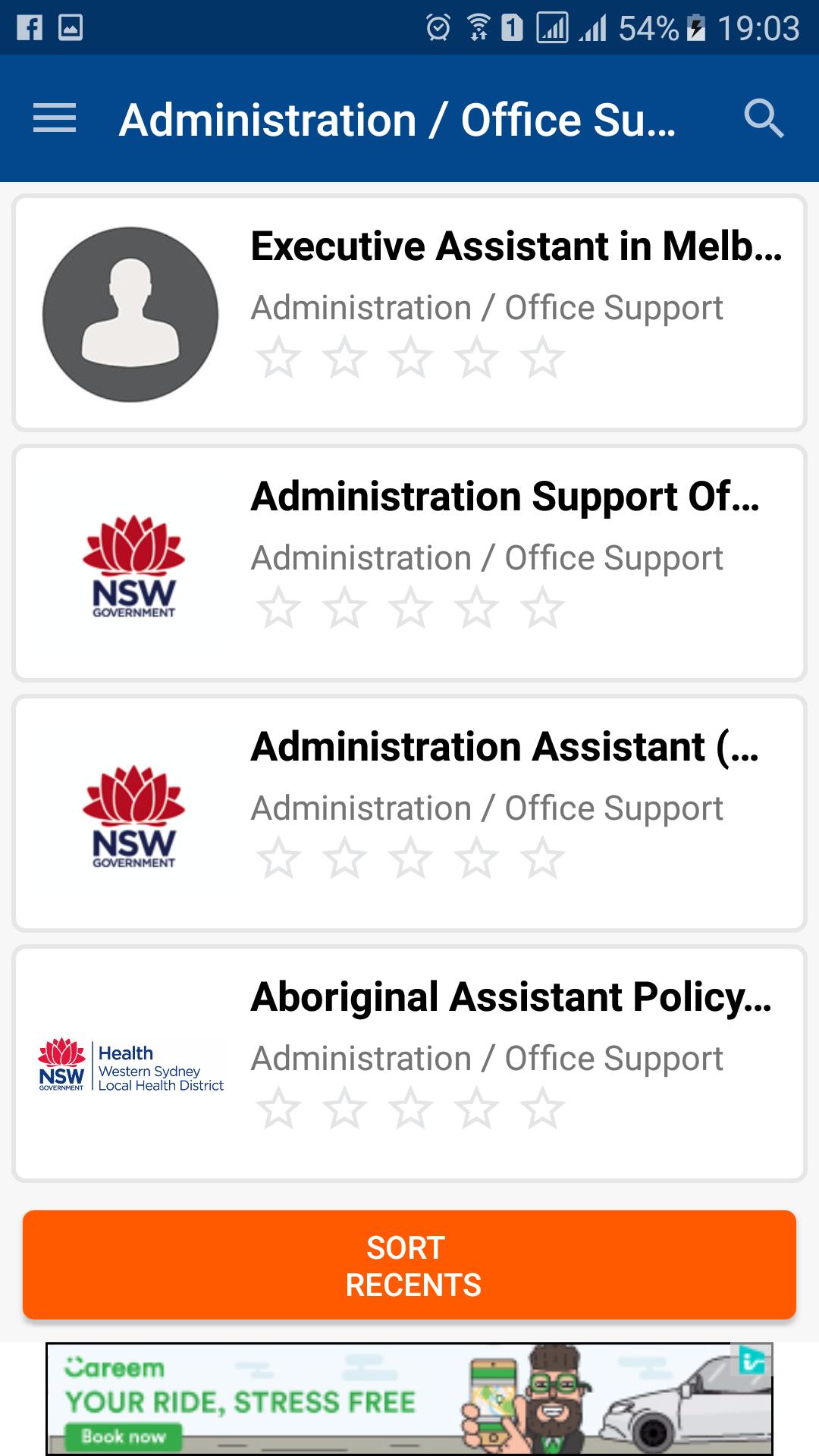Tap NSW Health Western Sydney logo
819x1456 pixels.
(x=131, y=1065)
